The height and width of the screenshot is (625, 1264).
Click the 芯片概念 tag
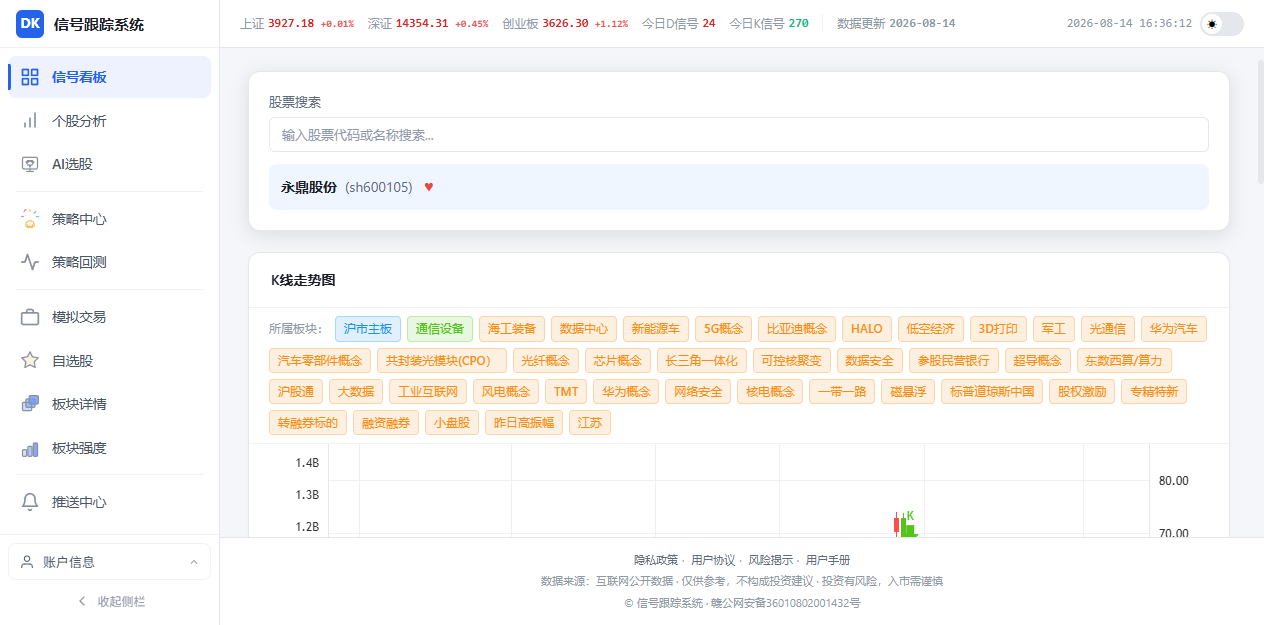pyautogui.click(x=618, y=360)
